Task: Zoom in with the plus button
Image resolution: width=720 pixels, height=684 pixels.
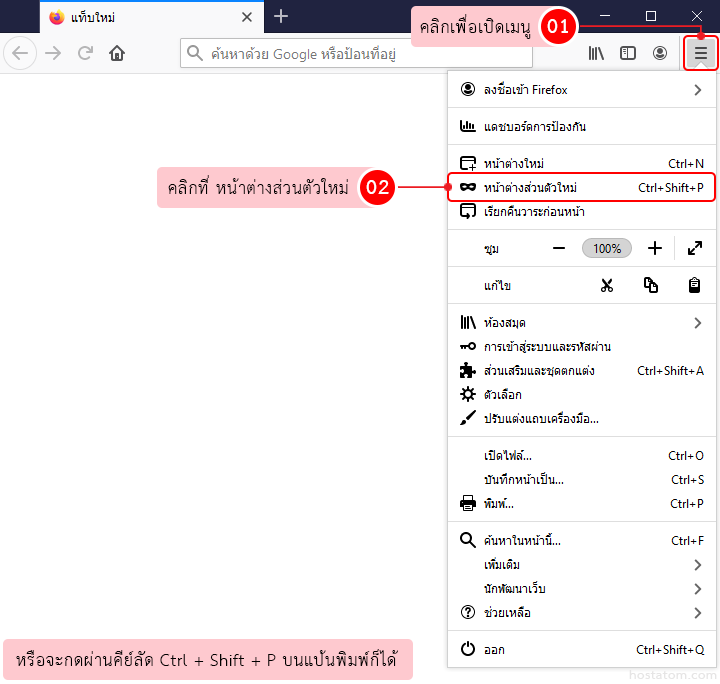Action: click(655, 248)
